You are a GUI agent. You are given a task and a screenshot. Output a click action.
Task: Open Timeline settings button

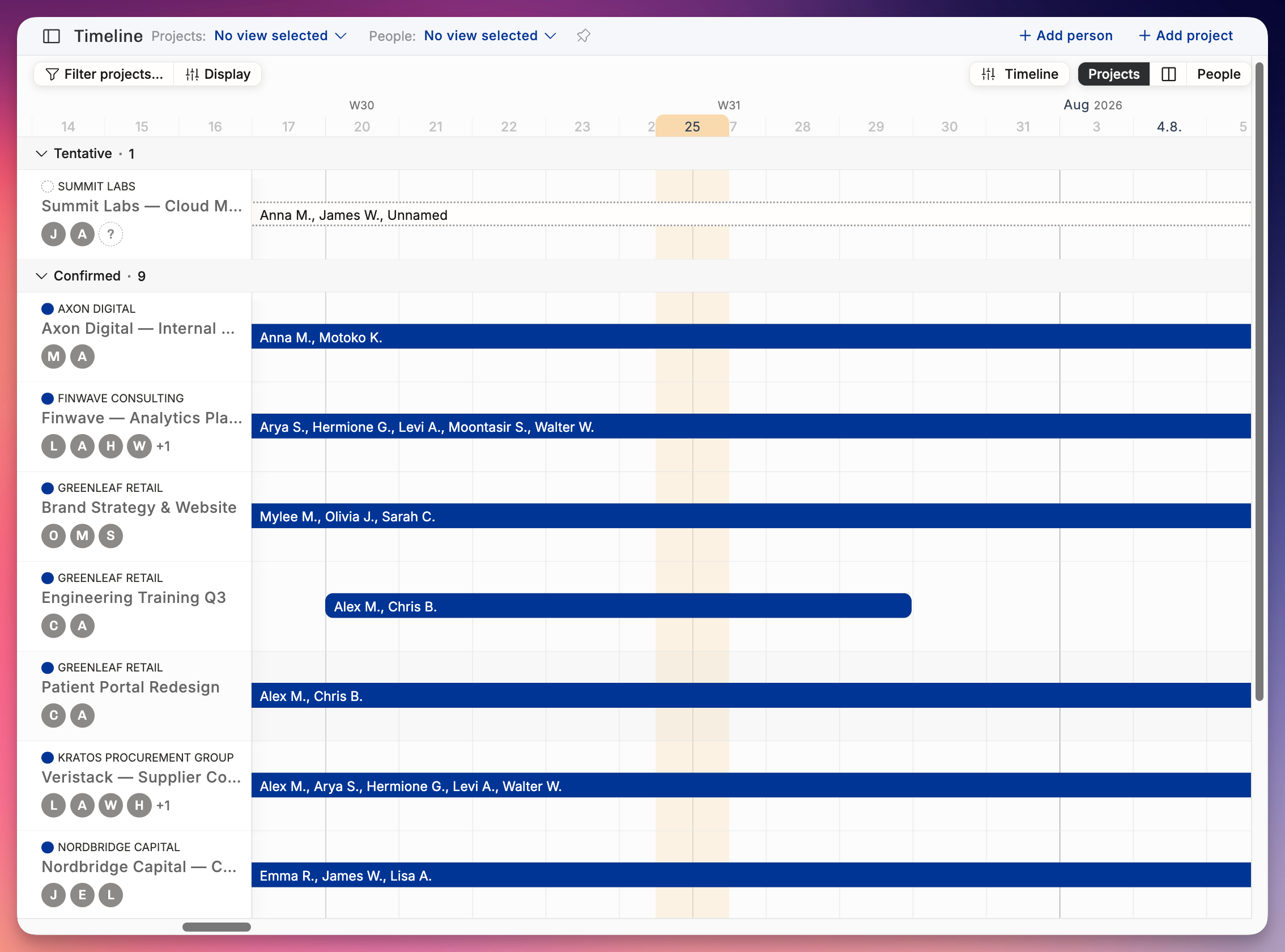(x=1019, y=74)
